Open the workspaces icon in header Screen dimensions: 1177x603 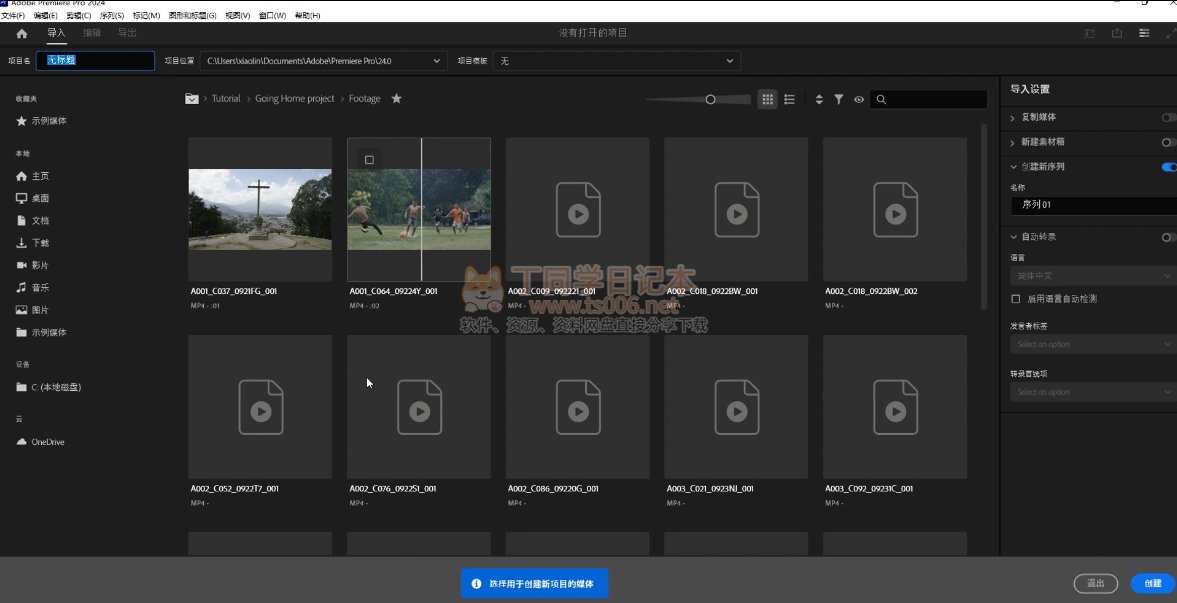click(1144, 33)
